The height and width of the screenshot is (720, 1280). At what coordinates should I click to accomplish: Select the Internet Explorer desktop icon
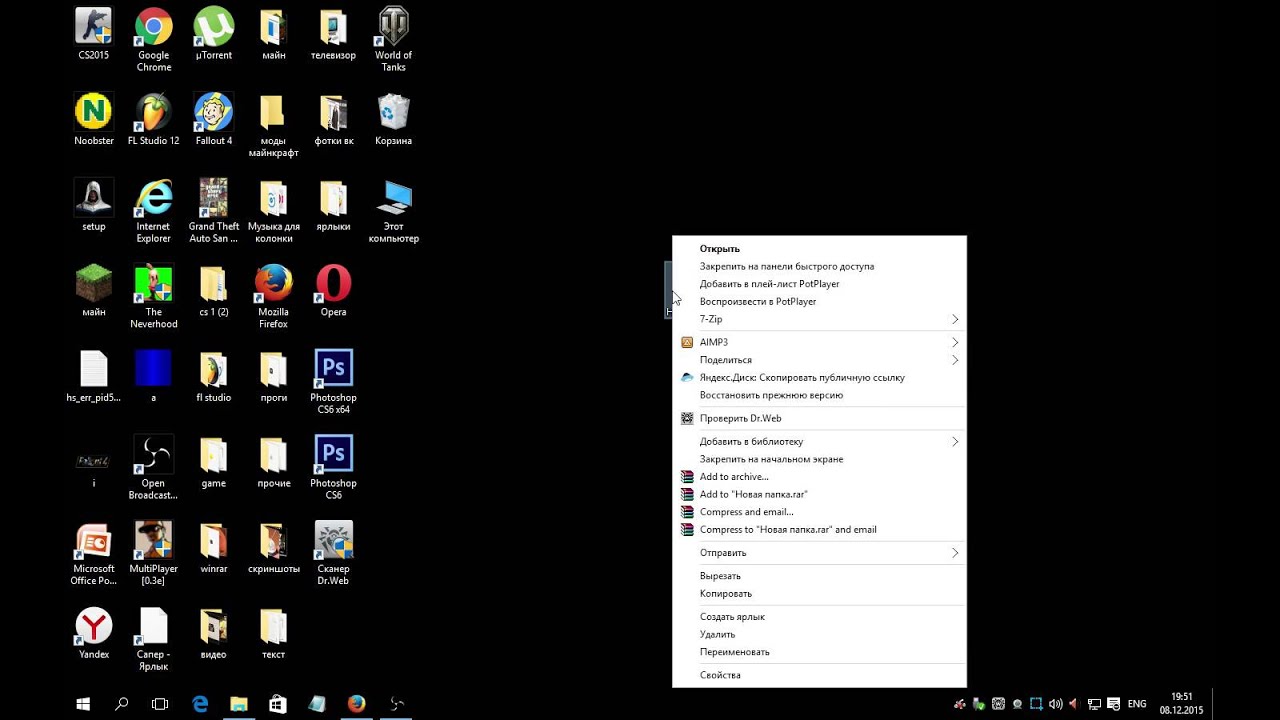[154, 211]
